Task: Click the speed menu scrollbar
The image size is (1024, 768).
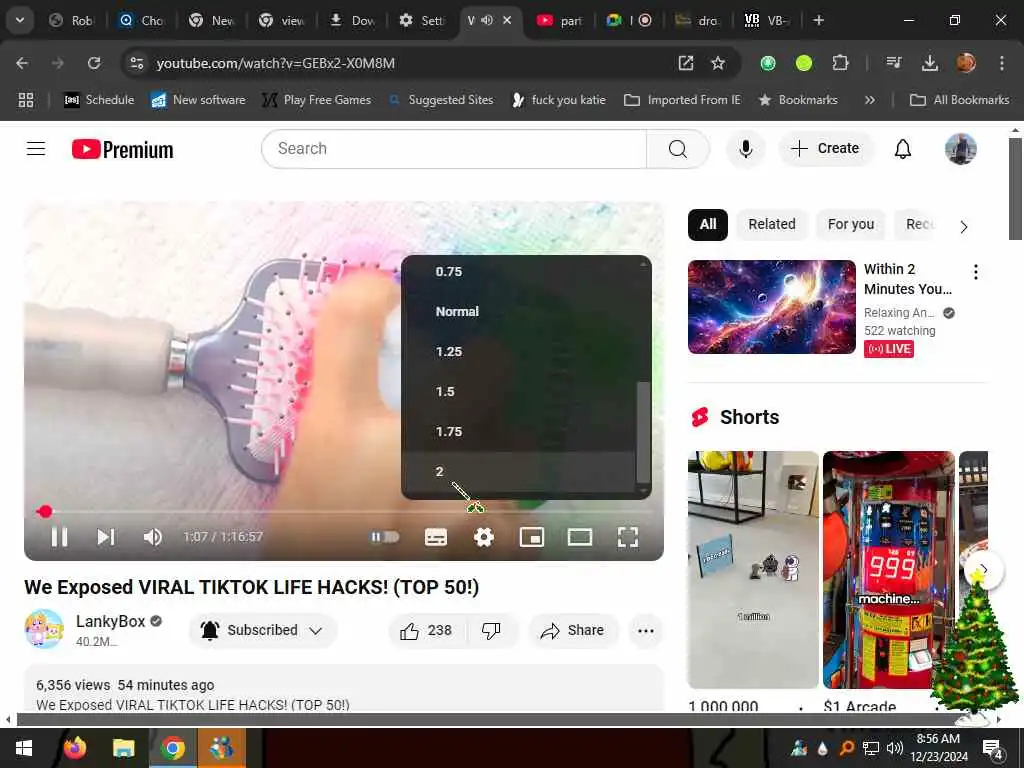Action: (x=643, y=432)
